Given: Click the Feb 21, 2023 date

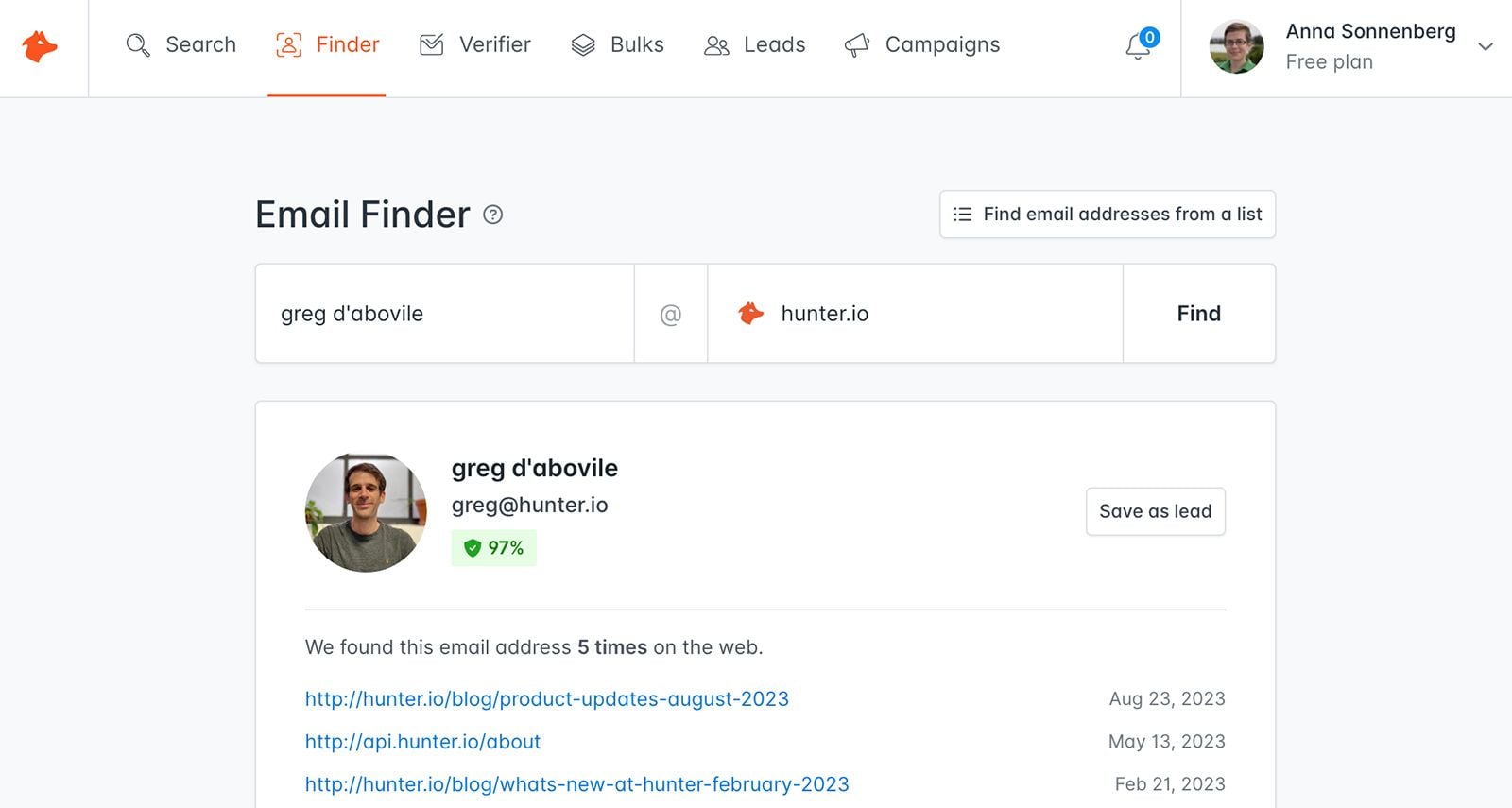Looking at the screenshot, I should tap(1170, 784).
